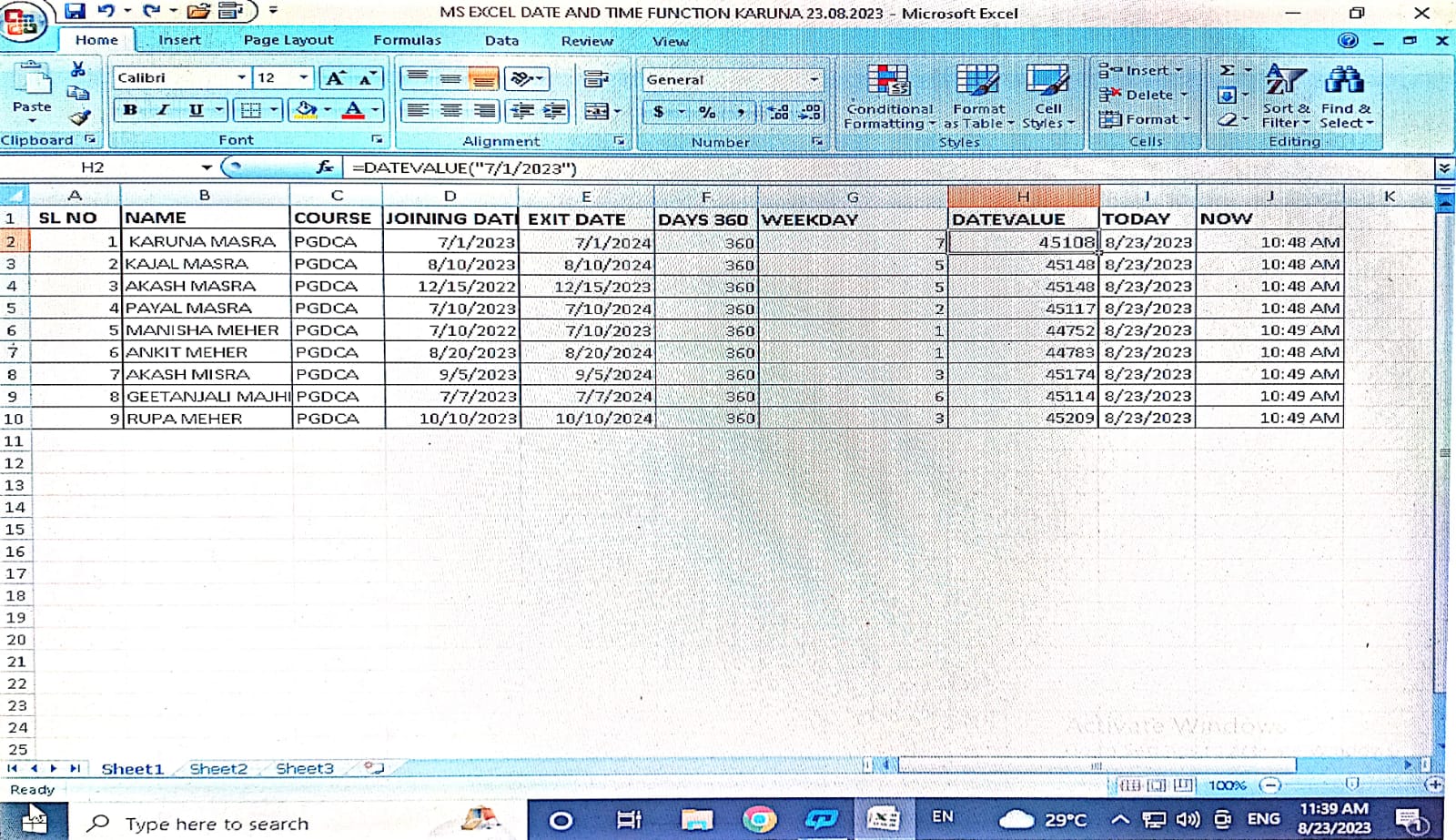The image size is (1456, 840).
Task: Select the Format Painter brush icon
Action: click(x=79, y=116)
